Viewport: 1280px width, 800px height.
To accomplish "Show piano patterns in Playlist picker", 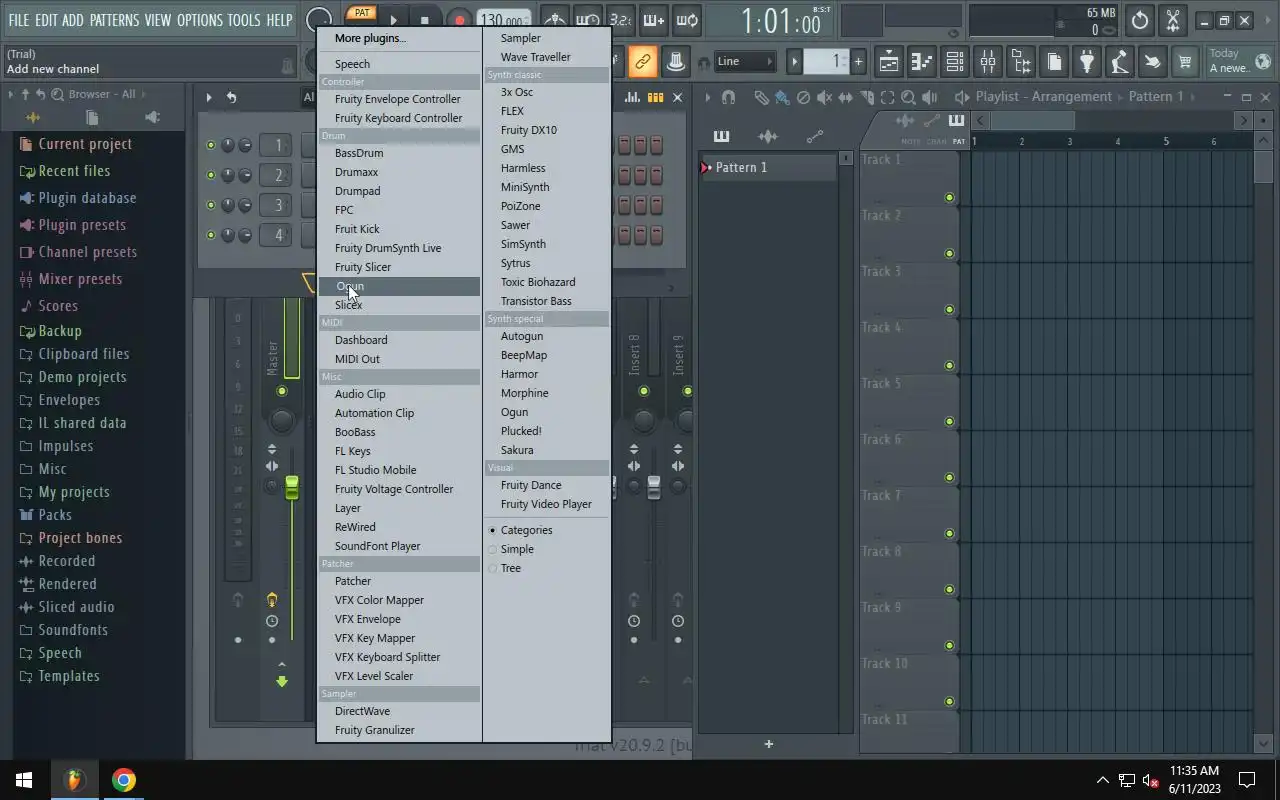I will point(721,136).
